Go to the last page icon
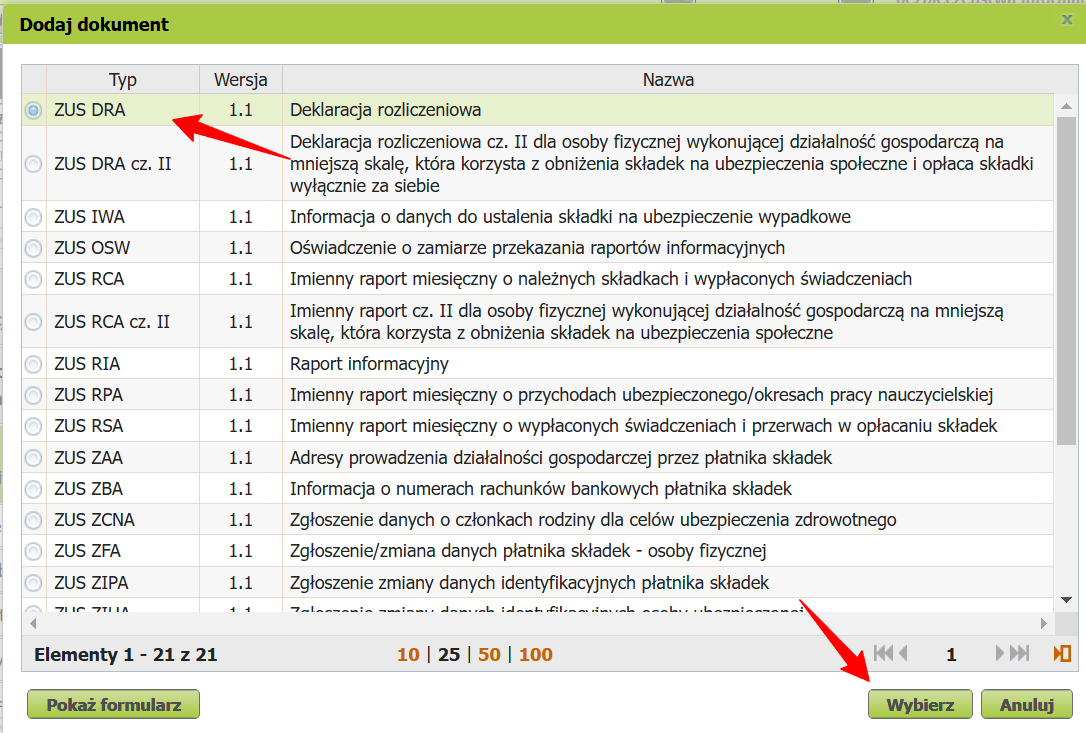 [1020, 653]
